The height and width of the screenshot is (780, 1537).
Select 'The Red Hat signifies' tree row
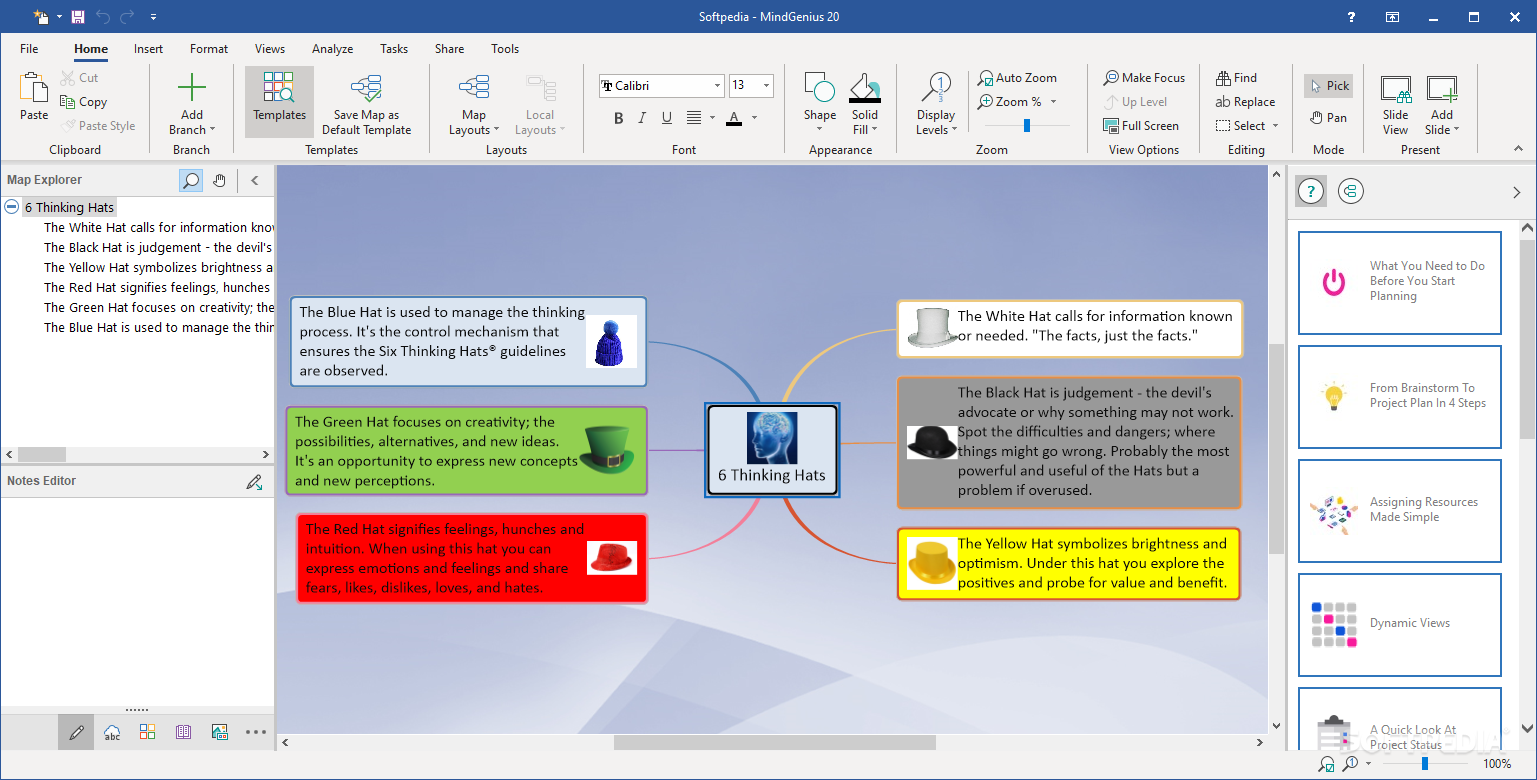pos(157,287)
